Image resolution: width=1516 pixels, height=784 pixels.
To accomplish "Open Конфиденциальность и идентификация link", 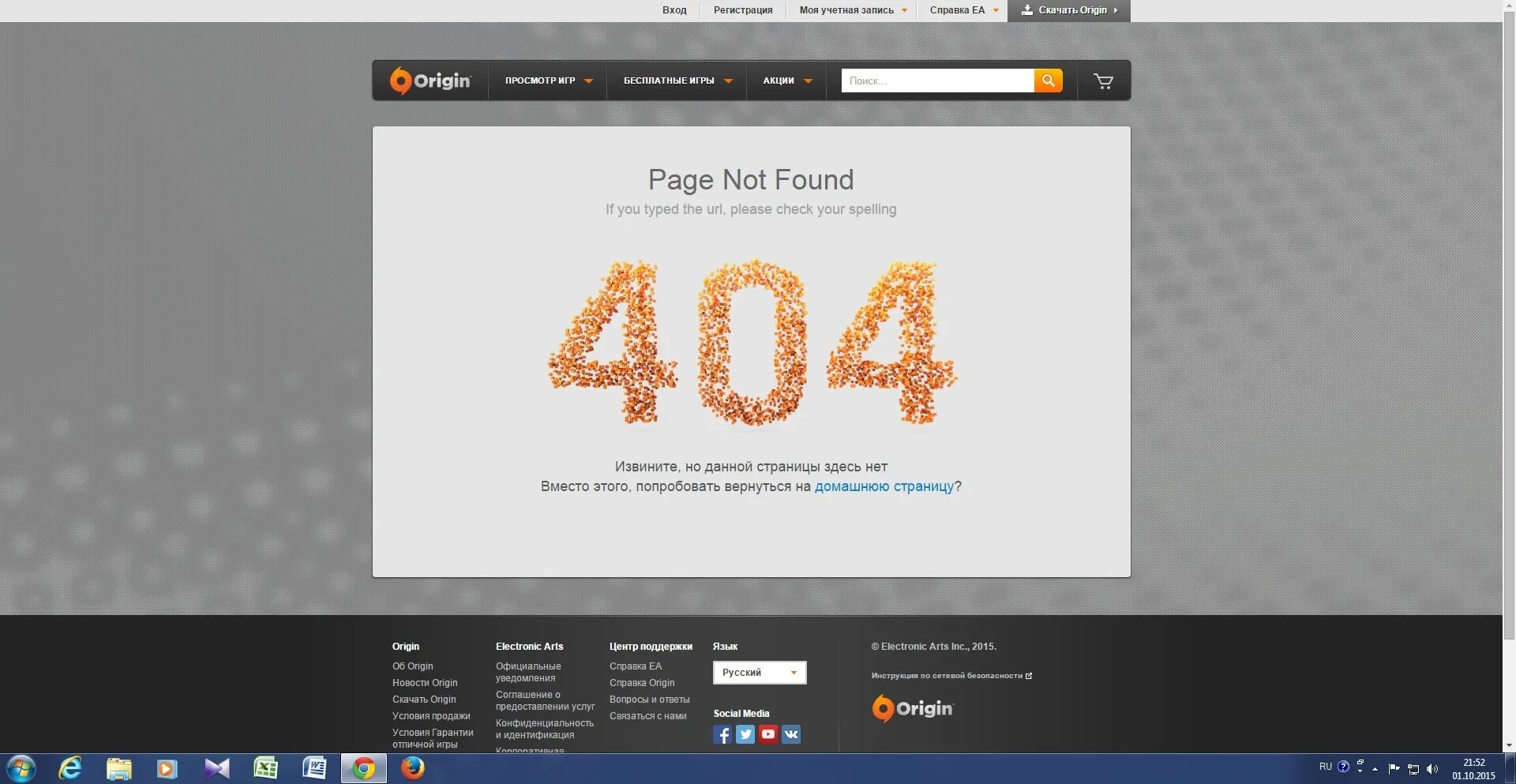I will click(x=545, y=729).
